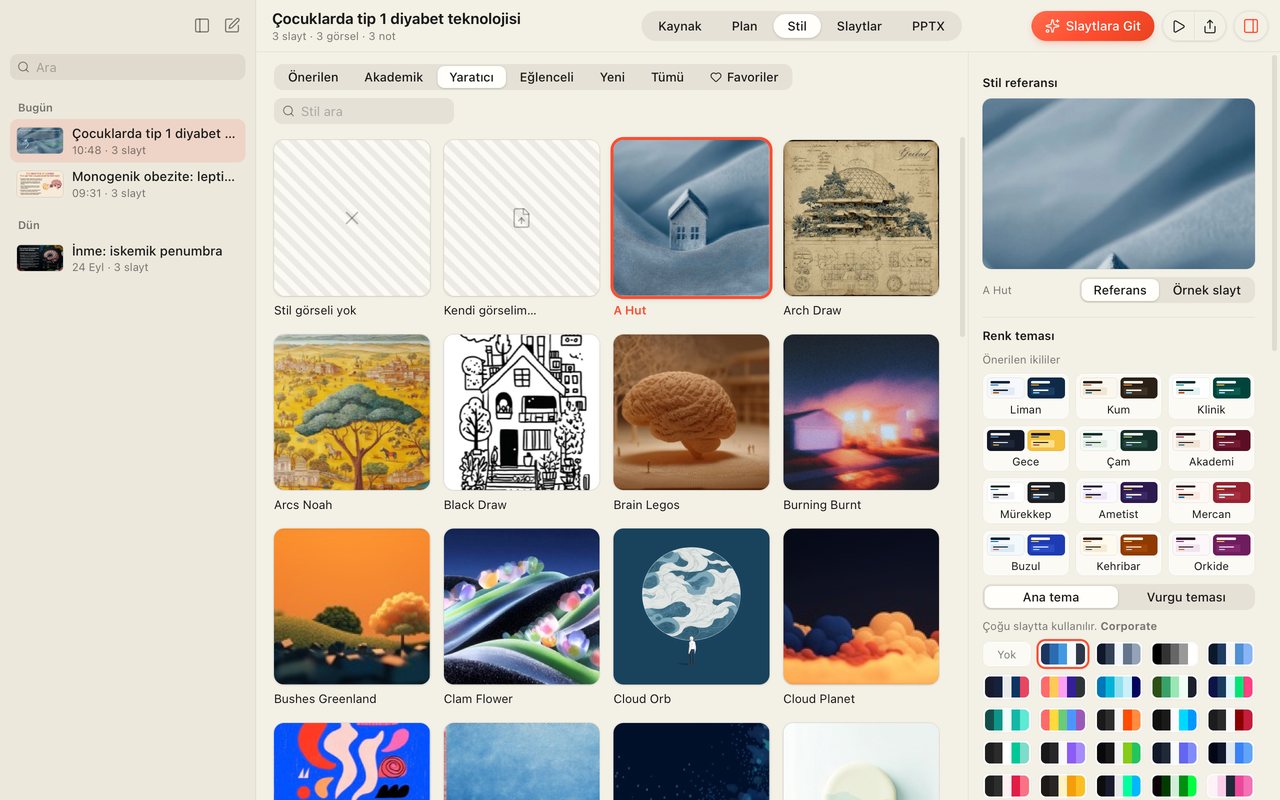Show the Akademik style category
The image size is (1280, 800).
click(x=393, y=77)
